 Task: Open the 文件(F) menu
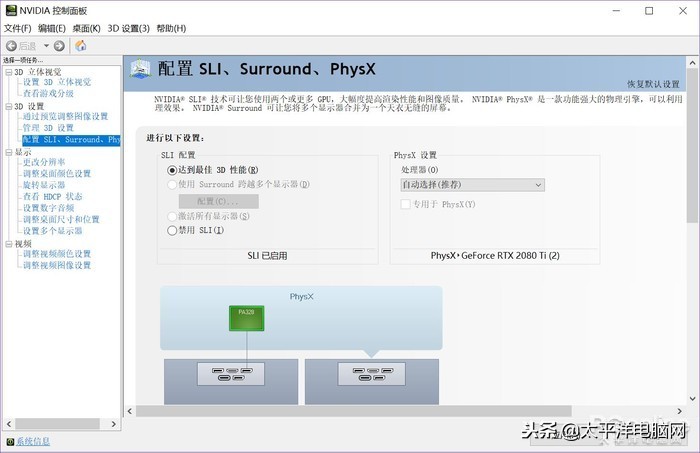point(18,28)
